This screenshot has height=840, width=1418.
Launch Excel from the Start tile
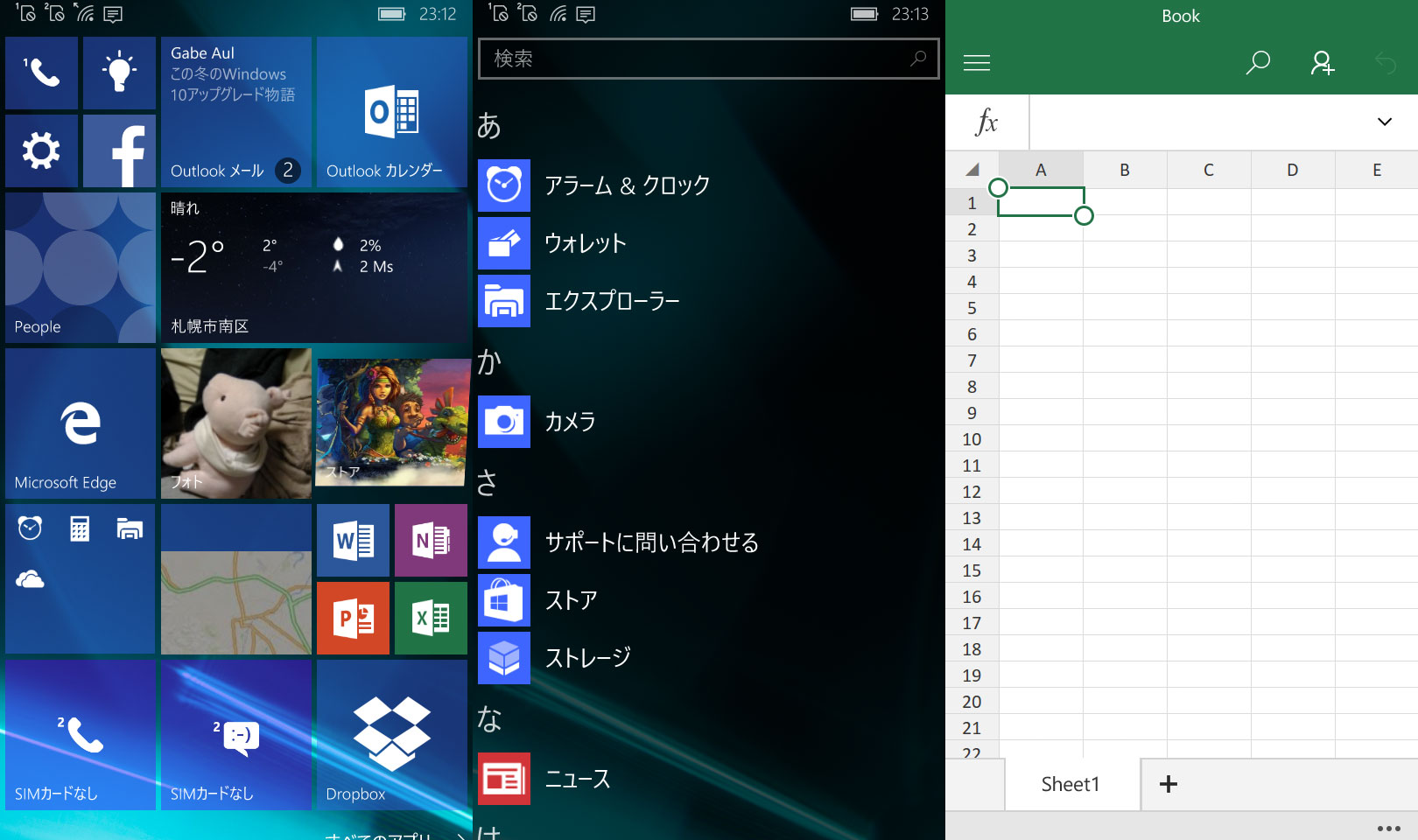(x=431, y=618)
